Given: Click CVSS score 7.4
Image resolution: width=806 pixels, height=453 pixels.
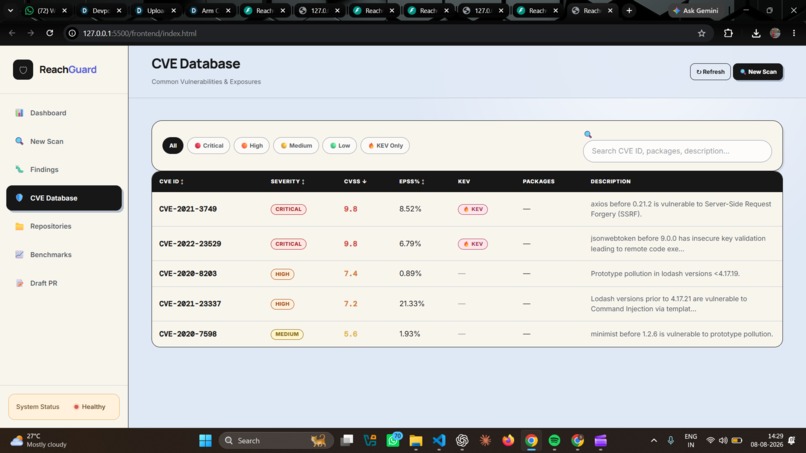Looking at the screenshot, I should coord(351,274).
